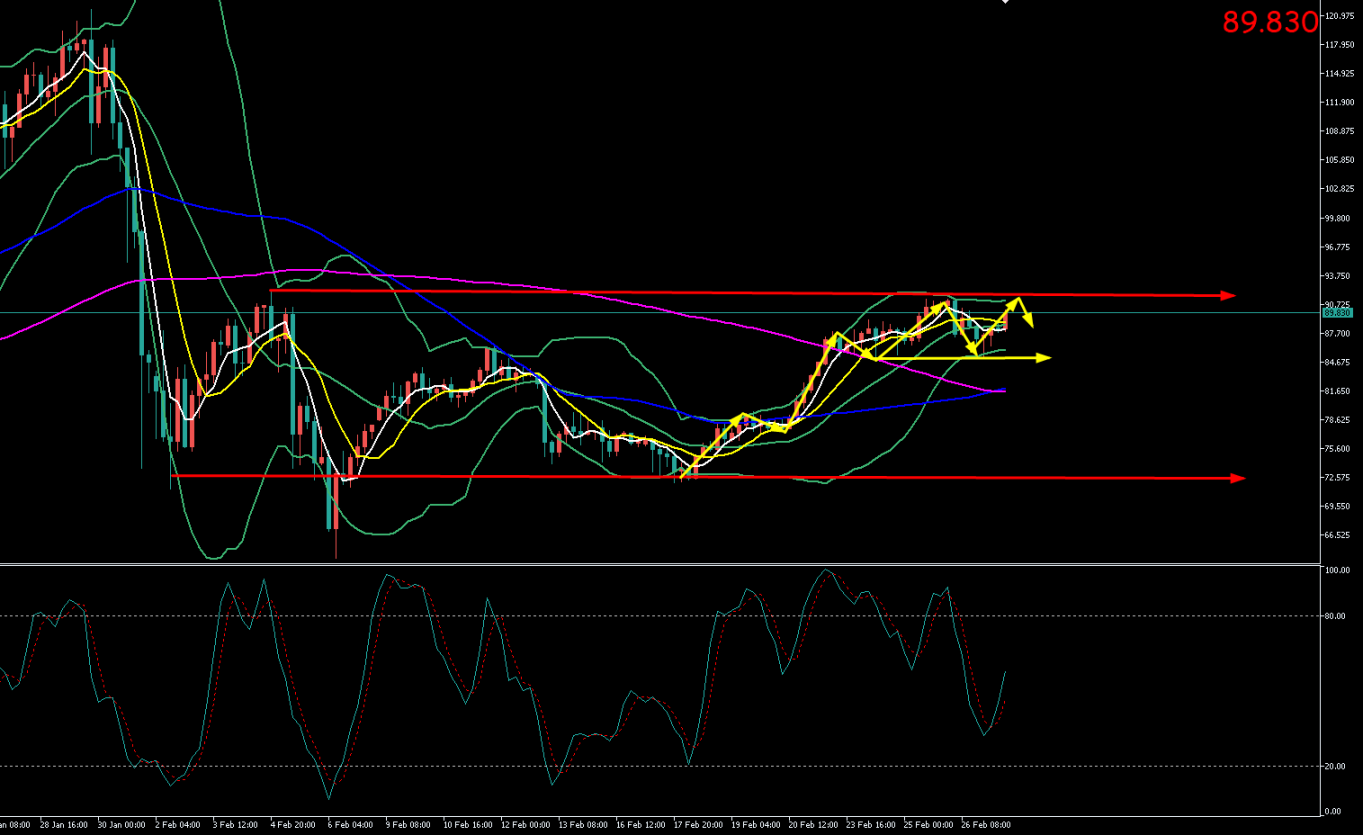Click the 20.00 oscillator level label
1363x835 pixels.
pos(1335,767)
